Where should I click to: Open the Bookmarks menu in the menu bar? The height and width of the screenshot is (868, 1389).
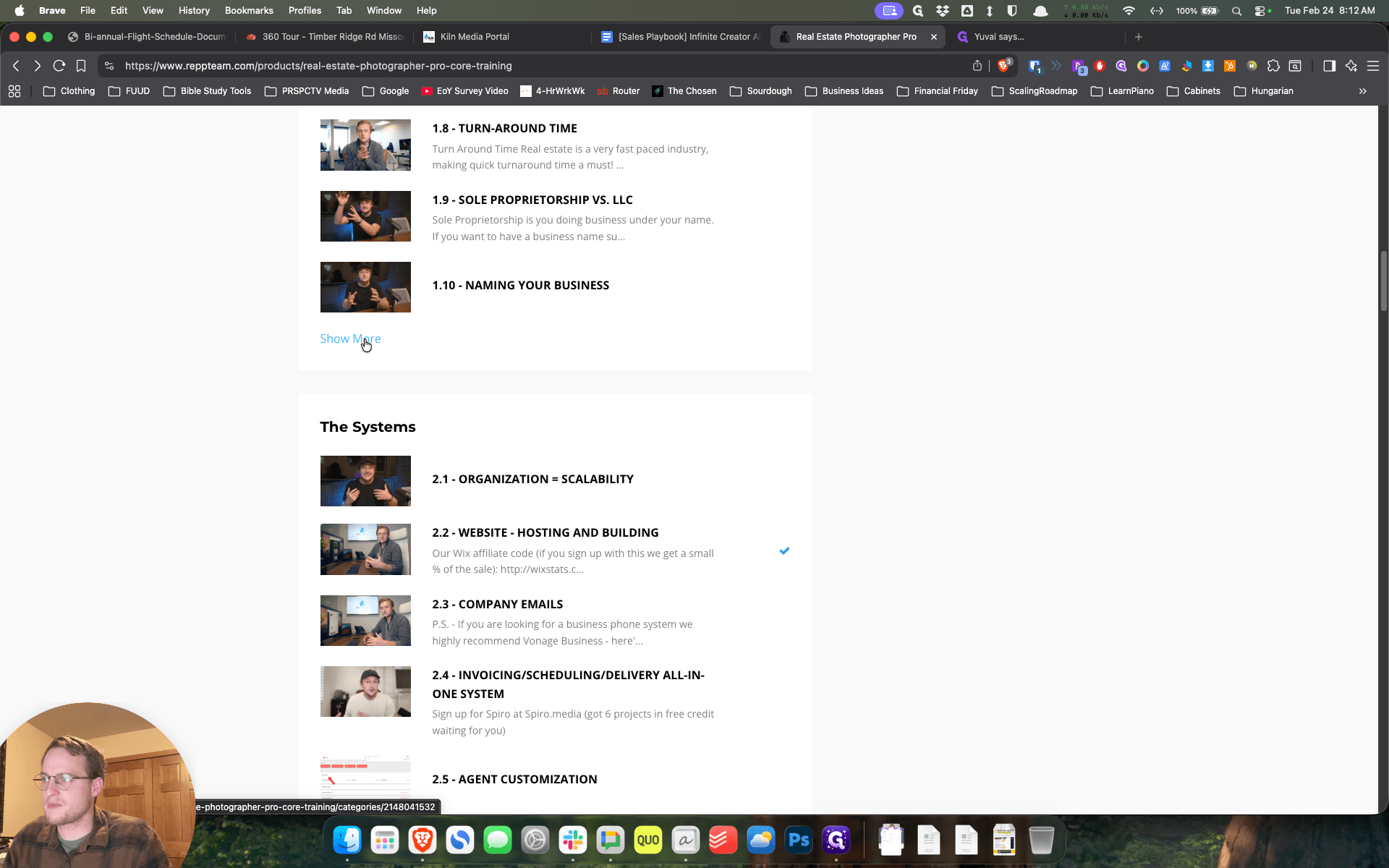coord(249,10)
